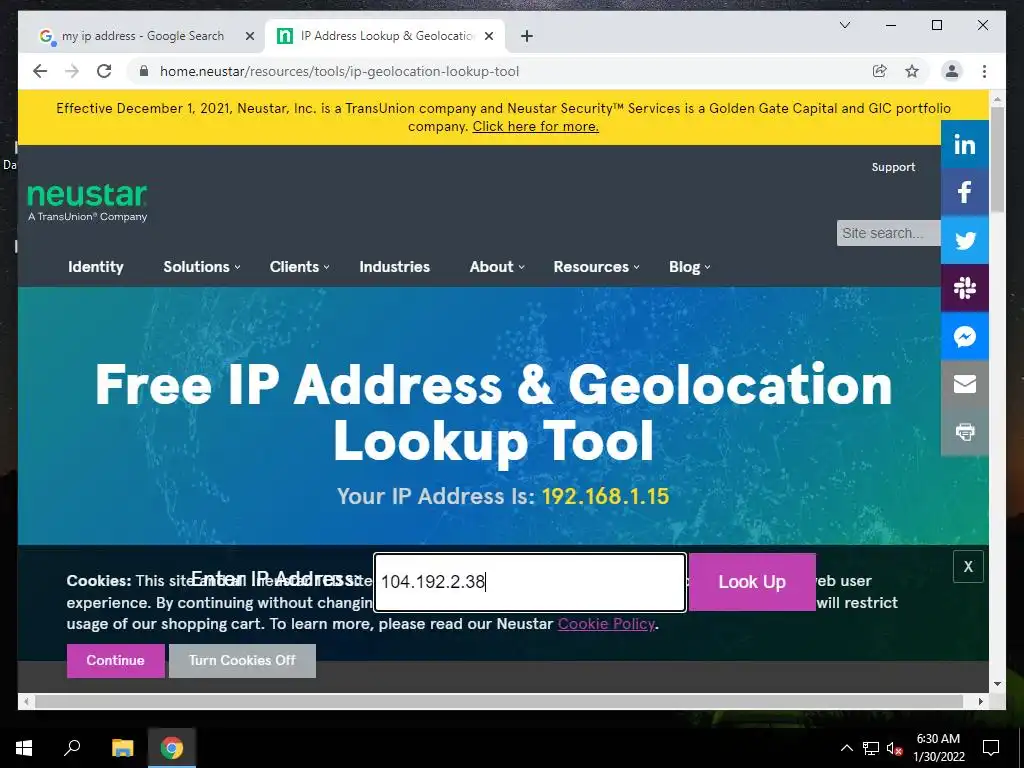Screen dimensions: 1024x768
Task: Expand Resources dropdown menu
Action: click(596, 267)
